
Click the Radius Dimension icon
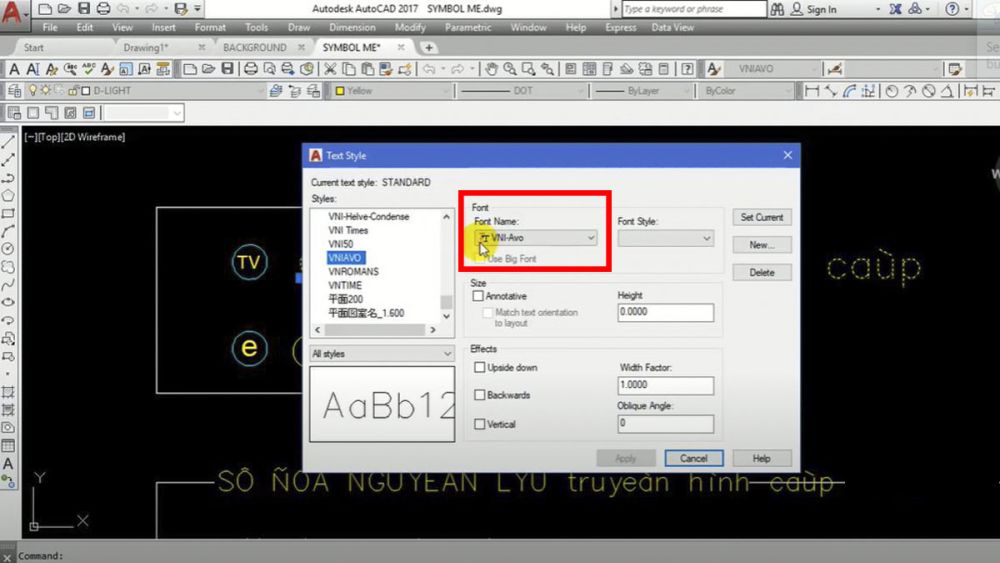892,91
